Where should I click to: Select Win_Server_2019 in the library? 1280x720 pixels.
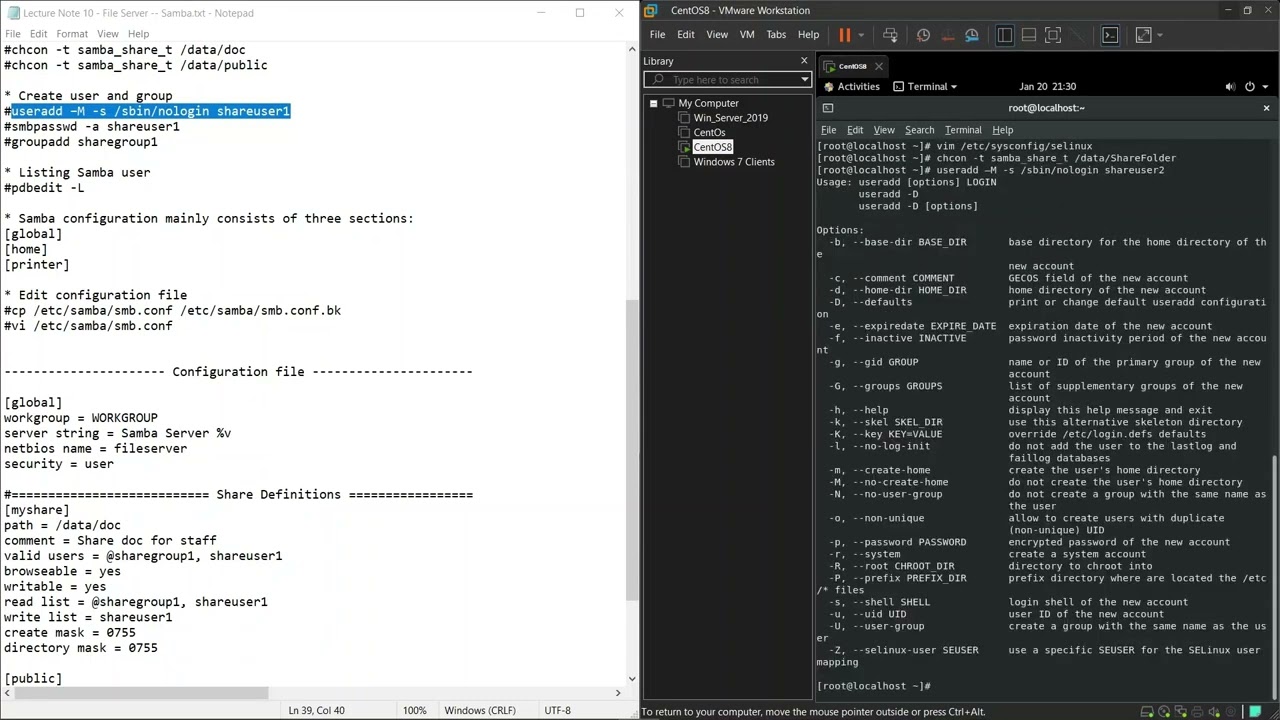[731, 118]
